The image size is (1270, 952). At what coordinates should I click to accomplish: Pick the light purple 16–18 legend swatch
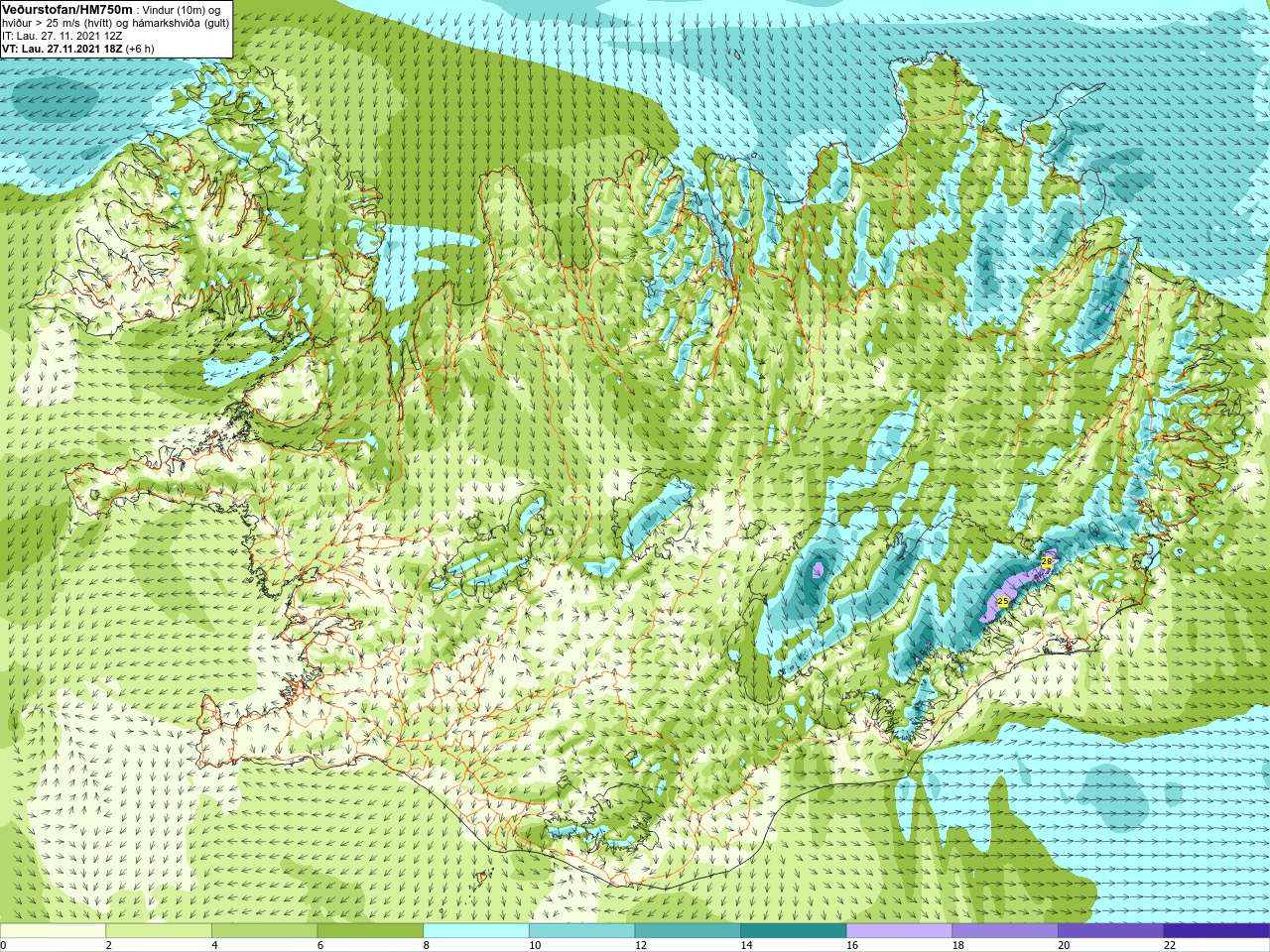pos(899,931)
